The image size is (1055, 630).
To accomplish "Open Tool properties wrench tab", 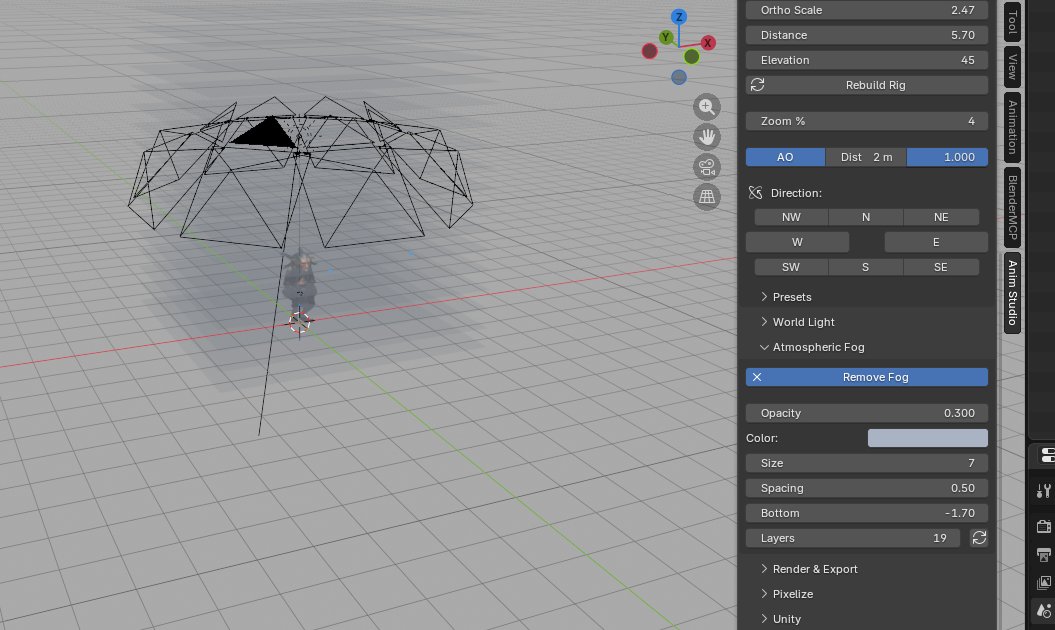I will [x=1044, y=491].
